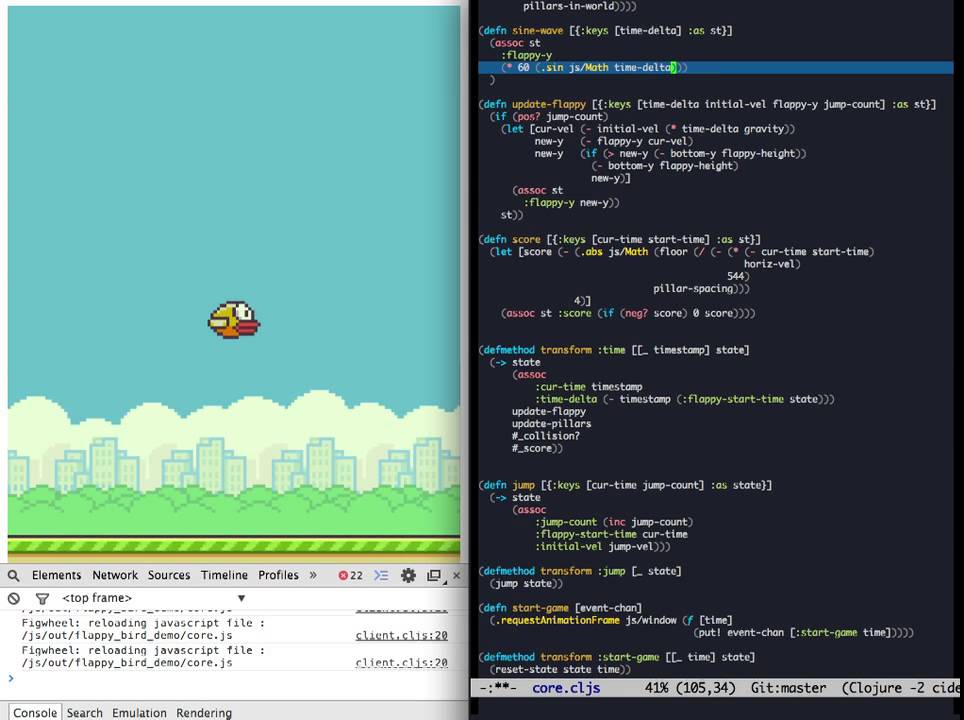
Task: Click 'defn update-flappy' definition line
Action: 707,105
